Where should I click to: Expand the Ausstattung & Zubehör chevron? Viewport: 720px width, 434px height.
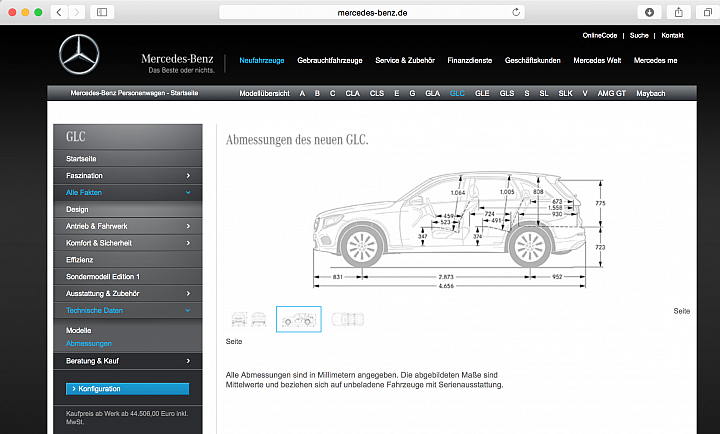(x=188, y=293)
